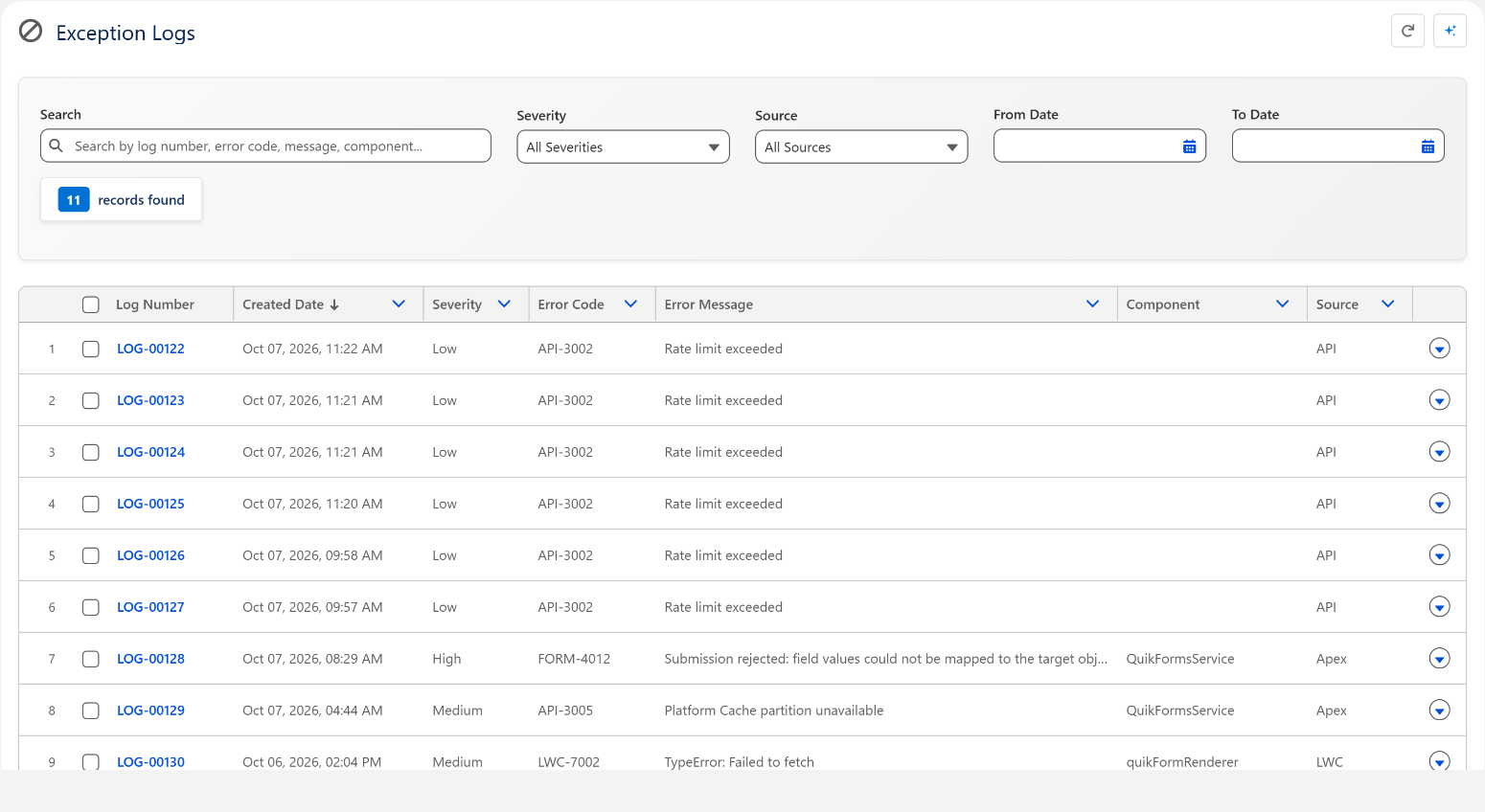Click into the To Date field
The image size is (1485, 812).
[x=1337, y=146]
